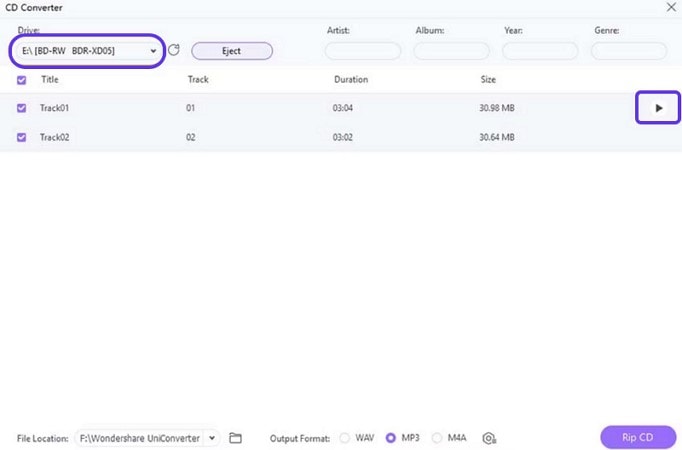Viewport: 682px width, 450px height.
Task: Click track number 02 cell
Action: point(191,137)
